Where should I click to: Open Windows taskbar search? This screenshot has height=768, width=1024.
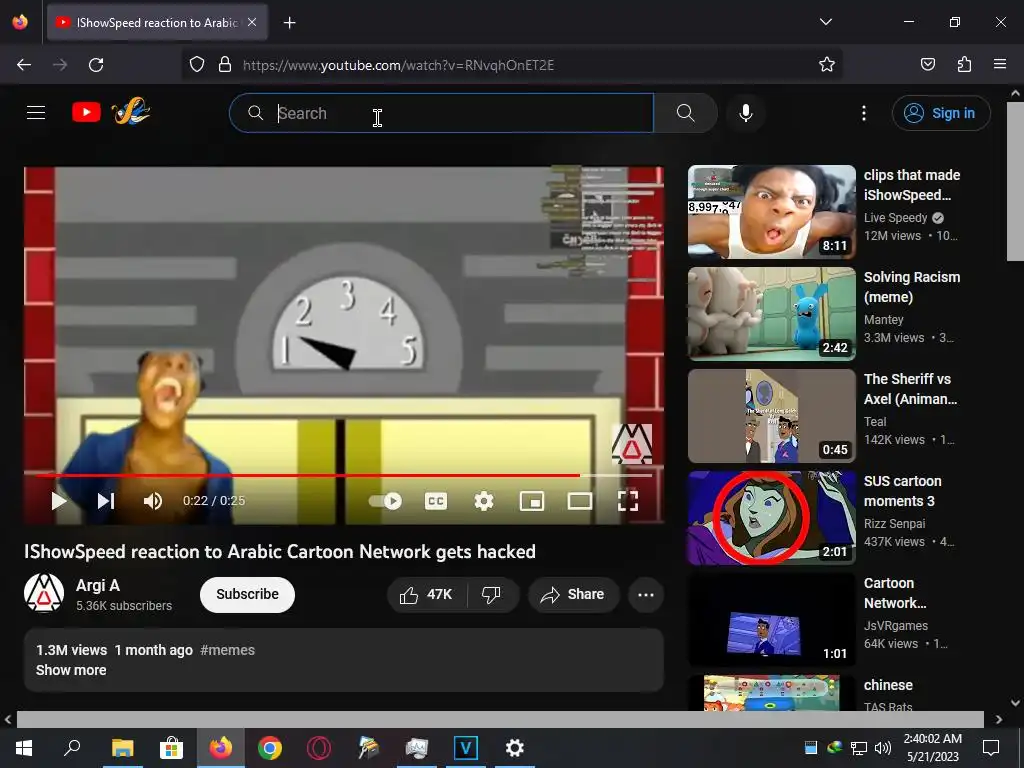[72, 748]
